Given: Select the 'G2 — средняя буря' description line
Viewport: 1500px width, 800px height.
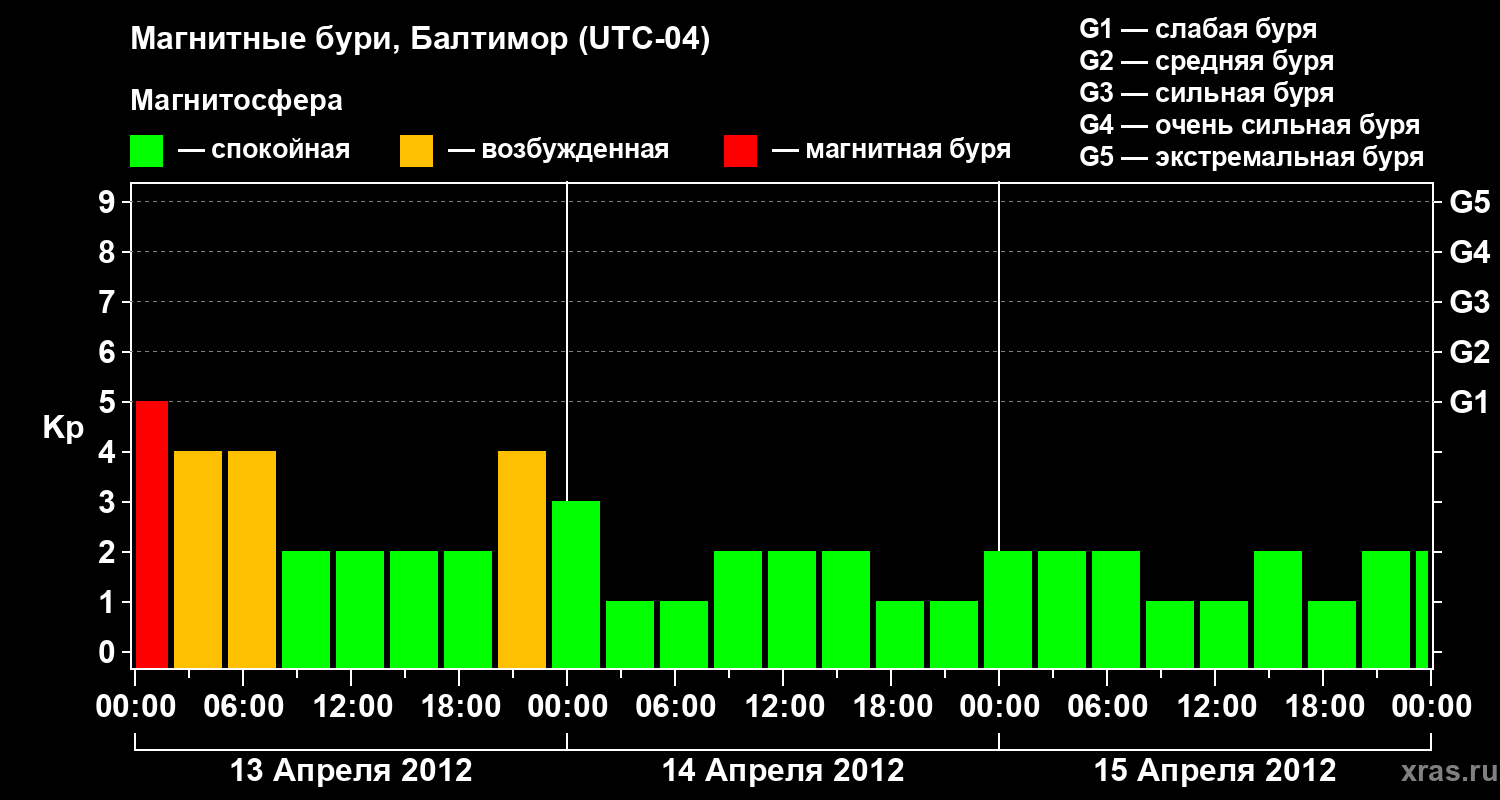Looking at the screenshot, I should 1207,61.
